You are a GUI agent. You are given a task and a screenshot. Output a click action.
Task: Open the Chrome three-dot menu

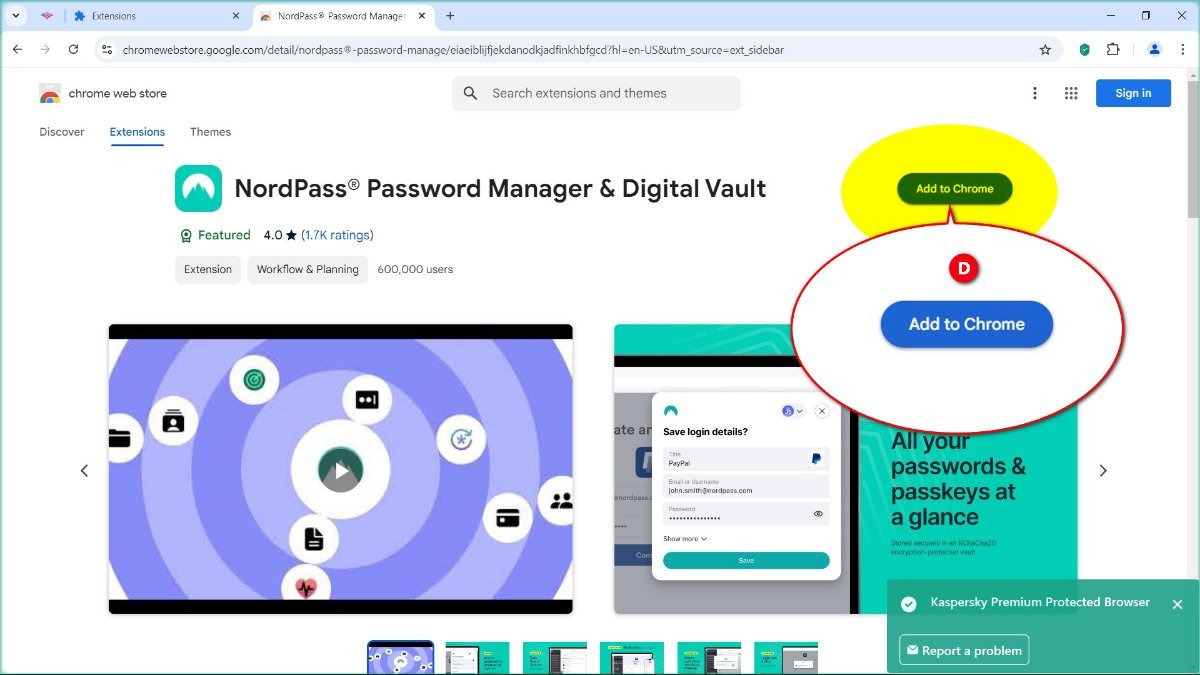pyautogui.click(x=1183, y=49)
